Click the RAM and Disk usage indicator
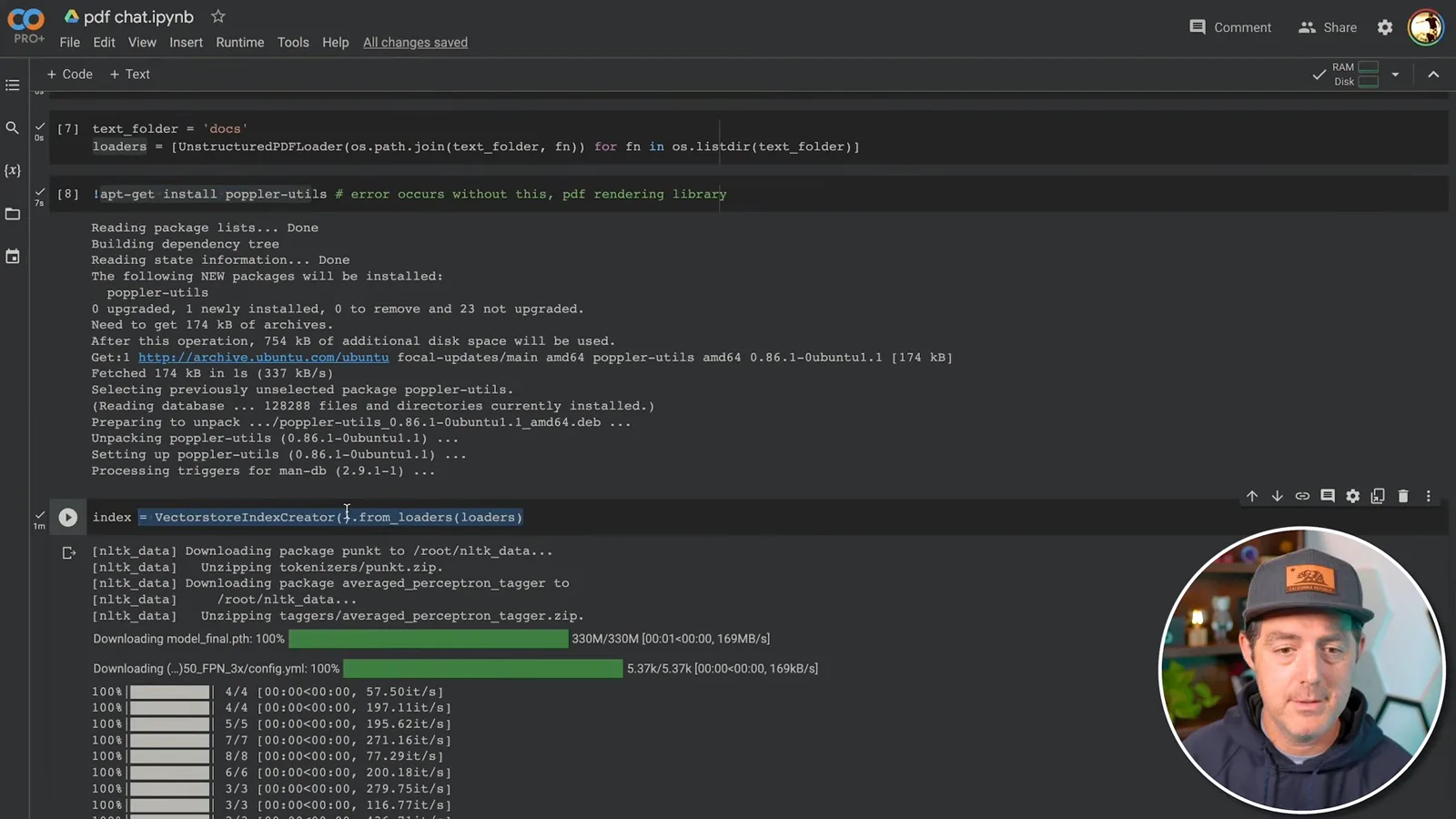Image resolution: width=1456 pixels, height=819 pixels. pyautogui.click(x=1355, y=75)
